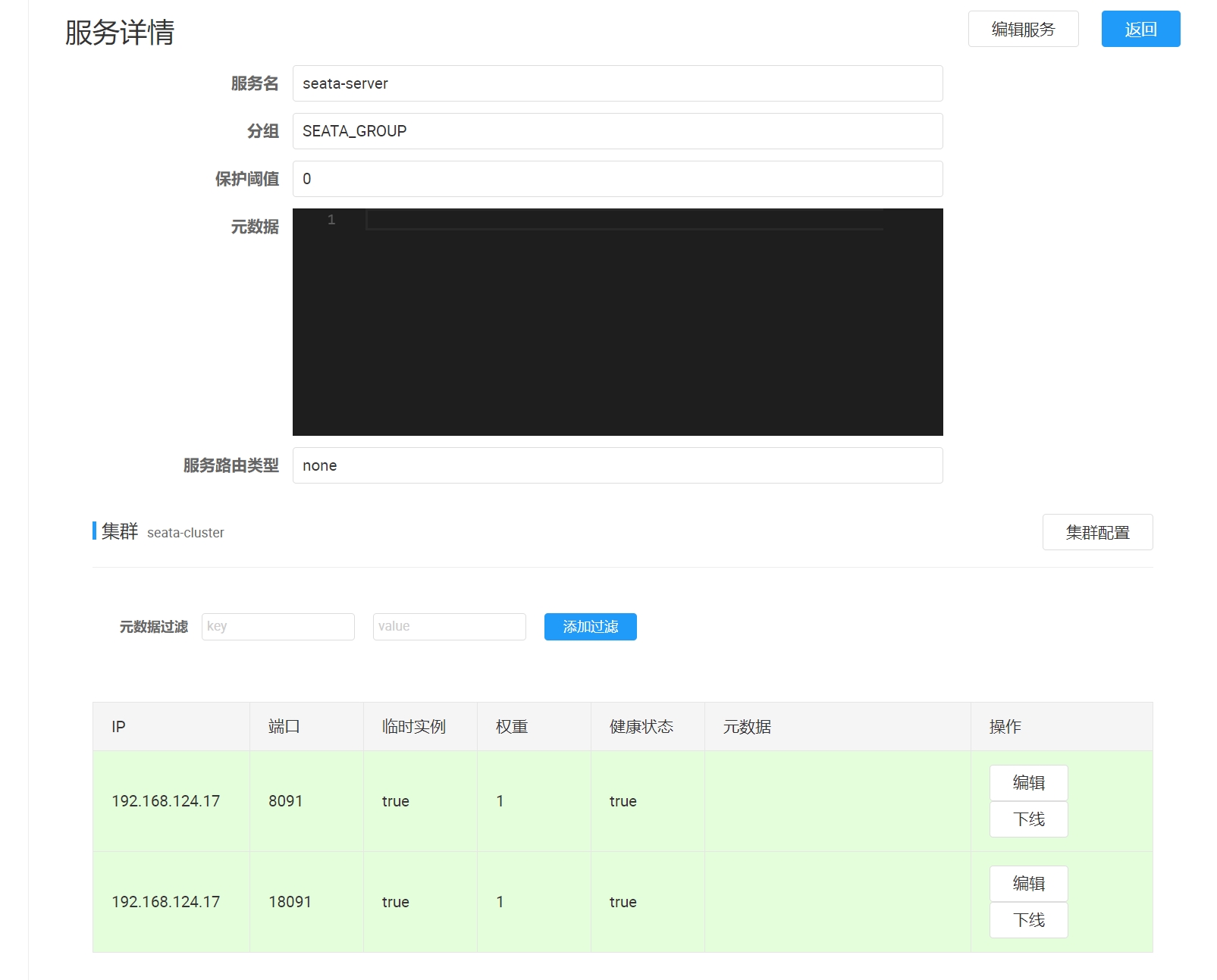The width and height of the screenshot is (1217, 980).
Task: Click the 服务名 field showing seata-server
Action: 618,83
